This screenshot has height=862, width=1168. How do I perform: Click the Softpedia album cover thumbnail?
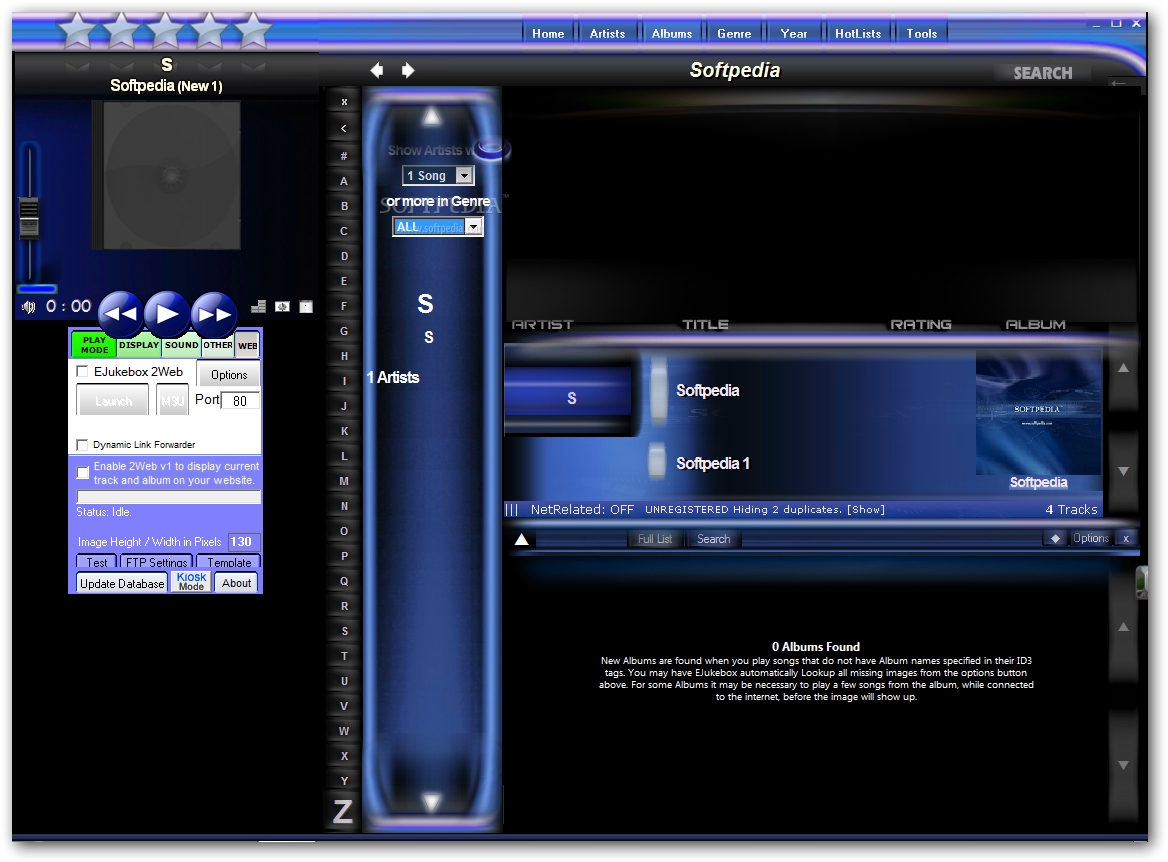(x=1038, y=414)
